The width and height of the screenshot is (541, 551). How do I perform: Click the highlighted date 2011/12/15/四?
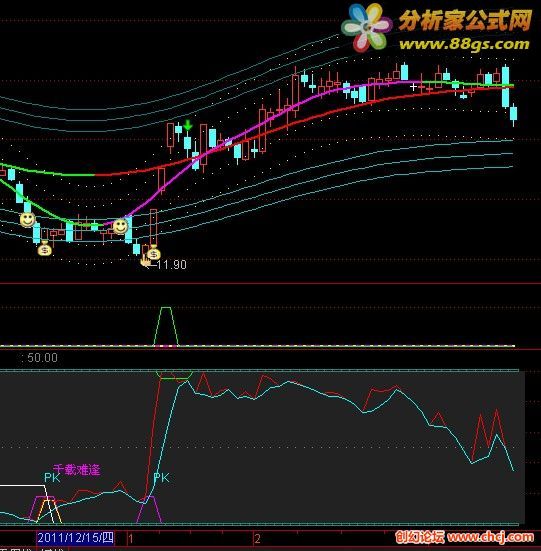point(76,538)
